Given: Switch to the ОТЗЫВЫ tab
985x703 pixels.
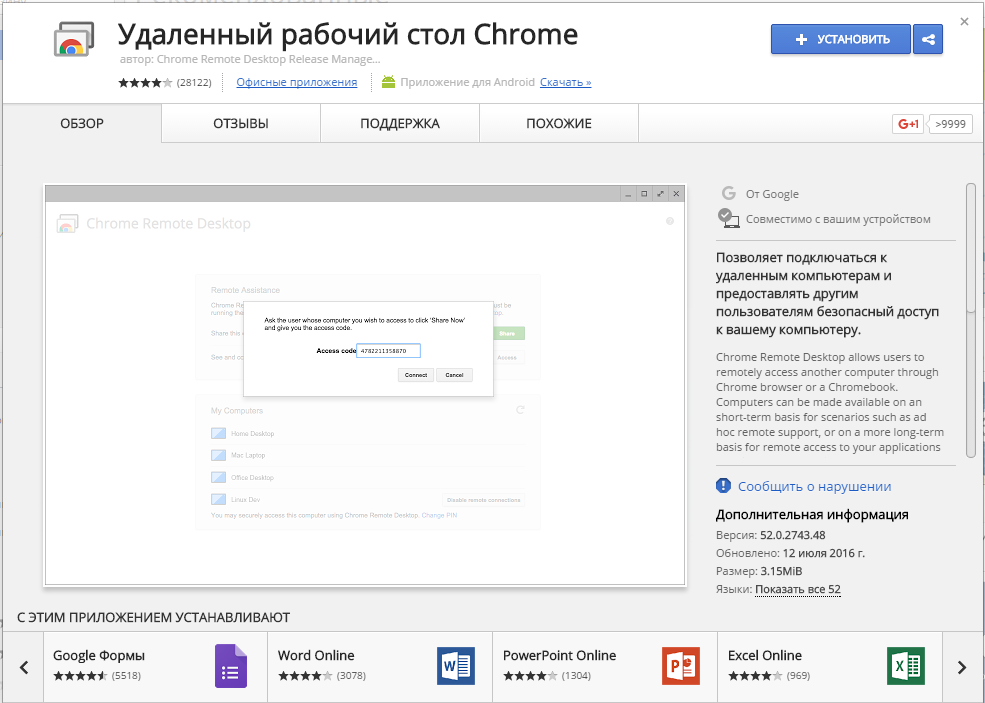Looking at the screenshot, I should (239, 123).
